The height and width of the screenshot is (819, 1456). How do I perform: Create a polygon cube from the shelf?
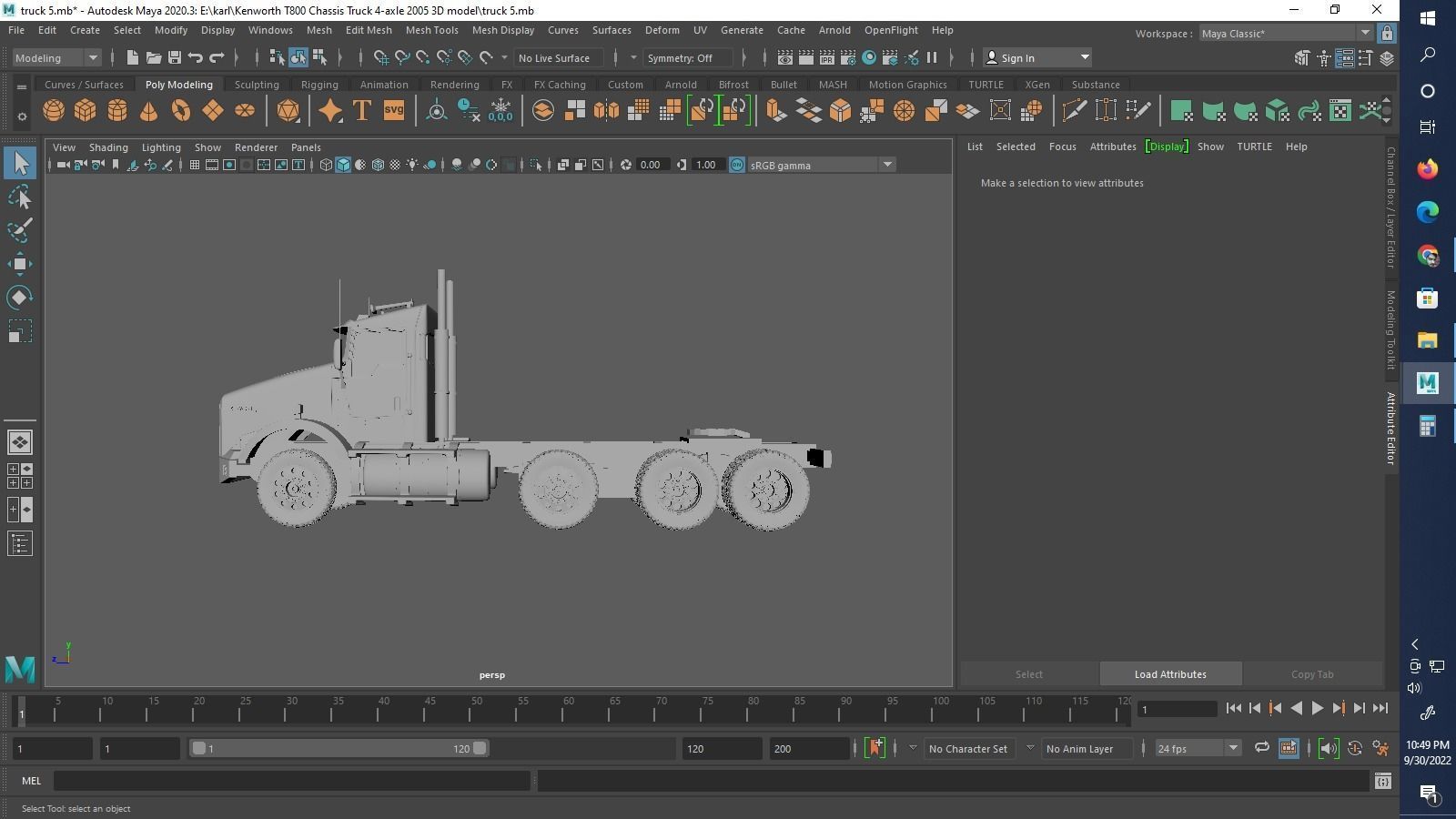coord(86,111)
